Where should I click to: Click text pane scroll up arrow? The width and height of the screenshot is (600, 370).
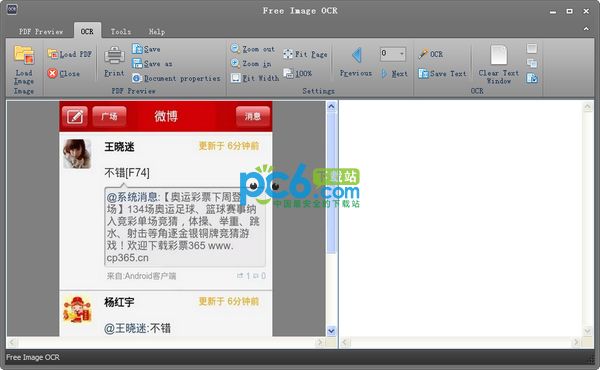(588, 108)
